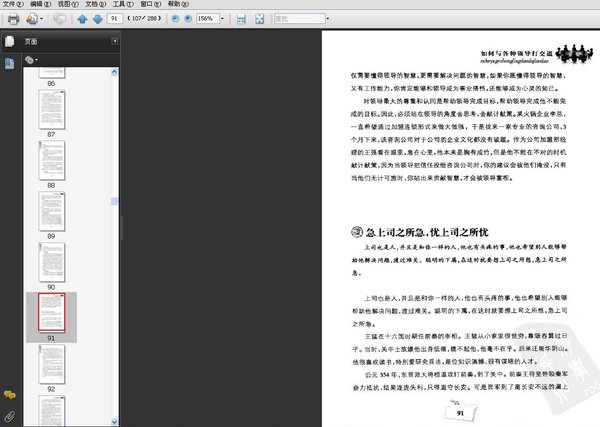The width and height of the screenshot is (600, 427).
Task: Select page 87 thumbnail
Action: (x=52, y=109)
